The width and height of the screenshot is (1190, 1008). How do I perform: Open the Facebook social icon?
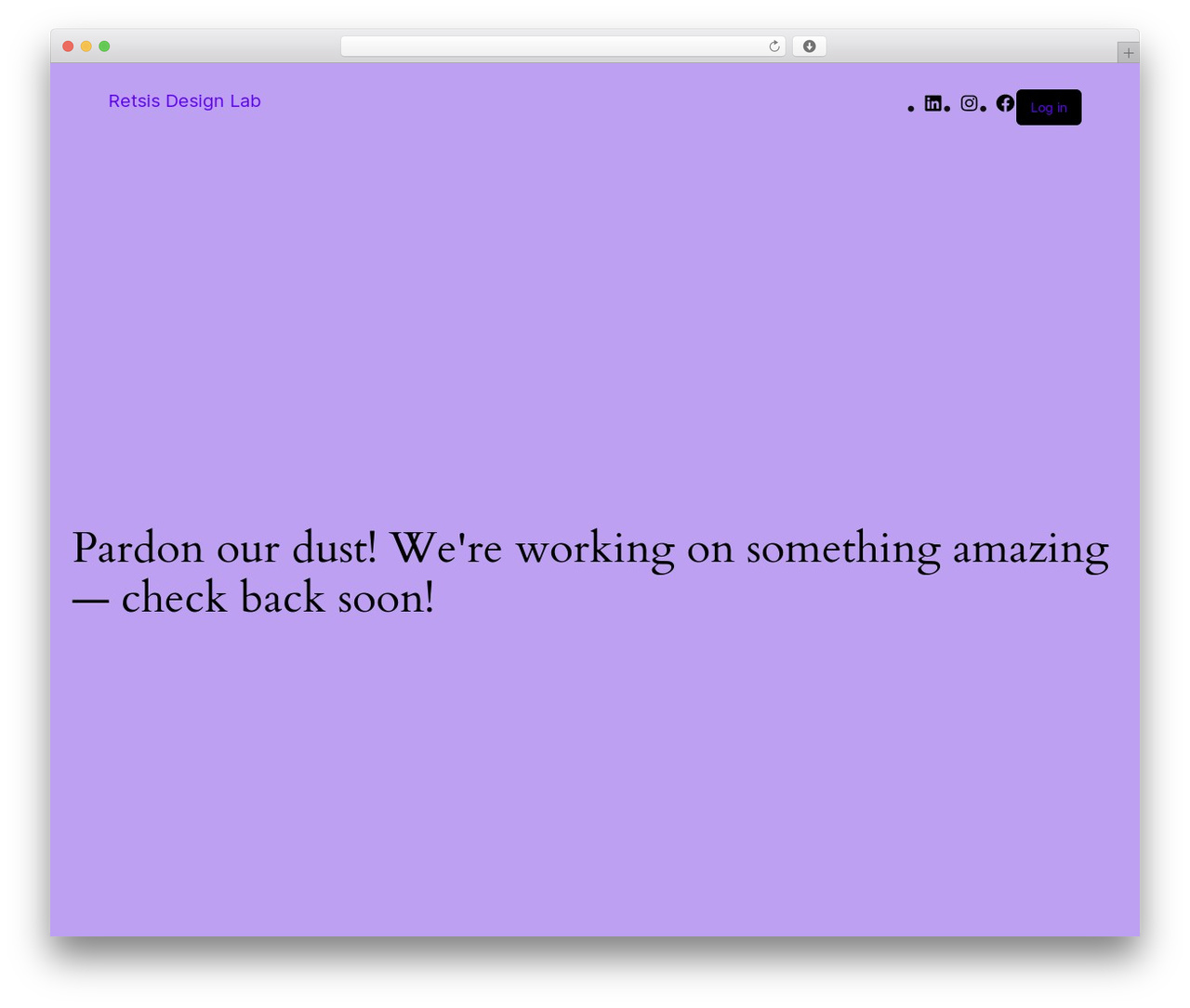pos(1005,103)
